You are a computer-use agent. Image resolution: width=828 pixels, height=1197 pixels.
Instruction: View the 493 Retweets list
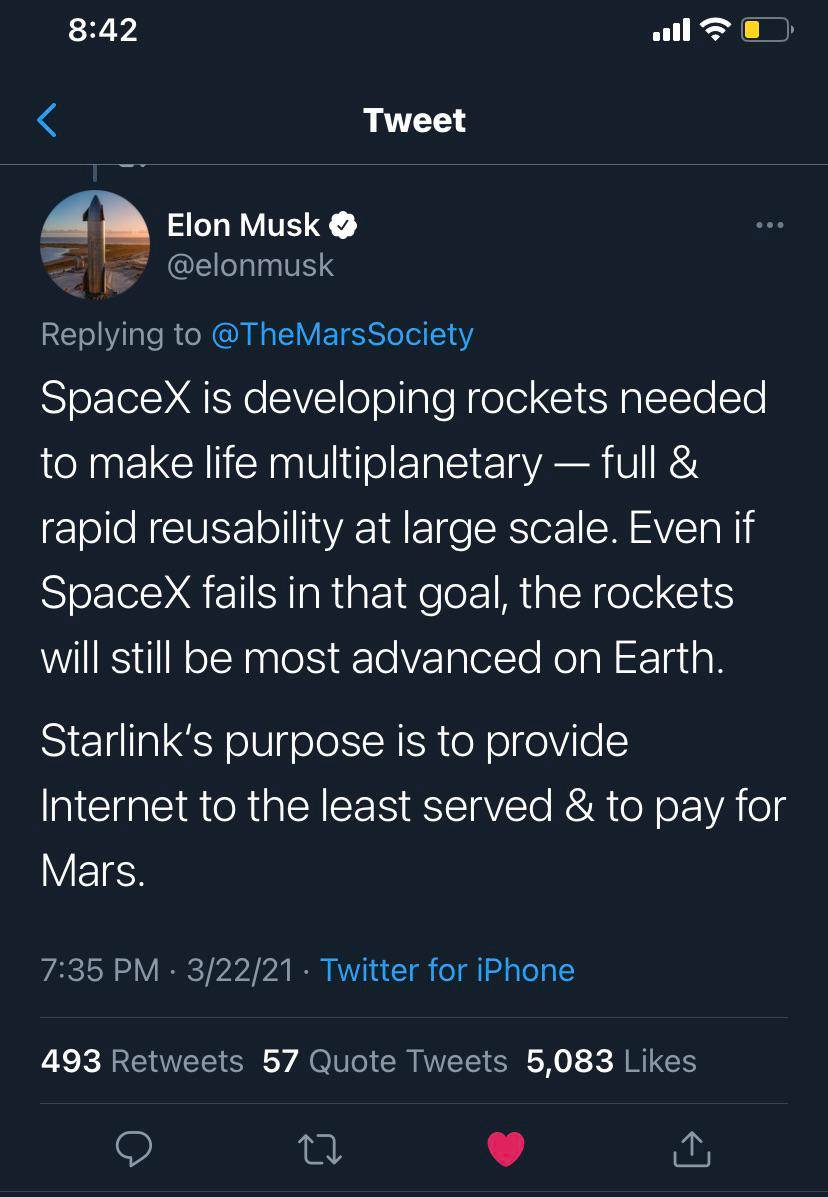coord(141,1061)
